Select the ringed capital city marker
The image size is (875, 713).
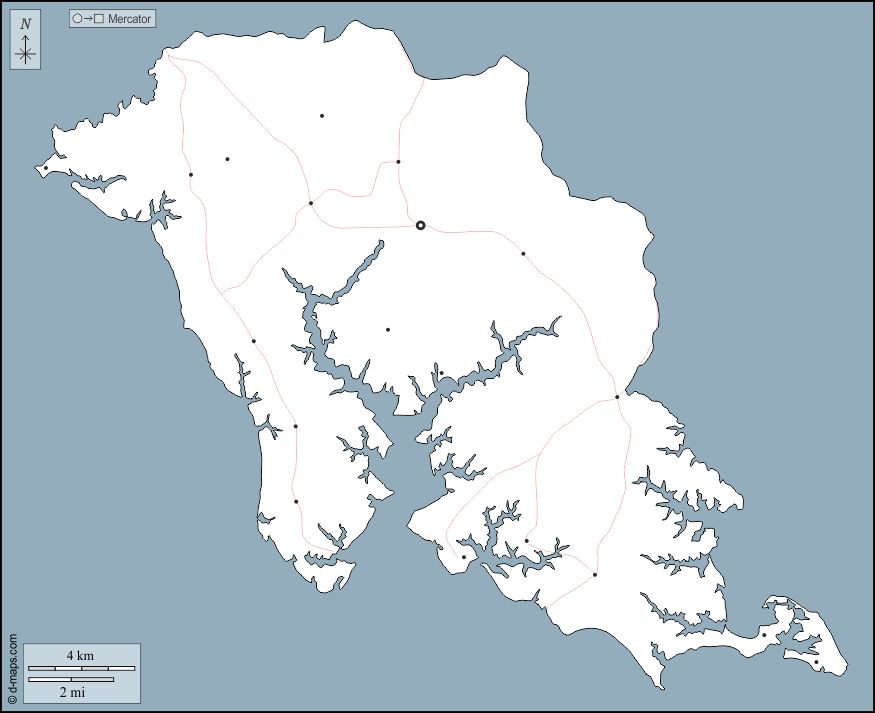421,226
